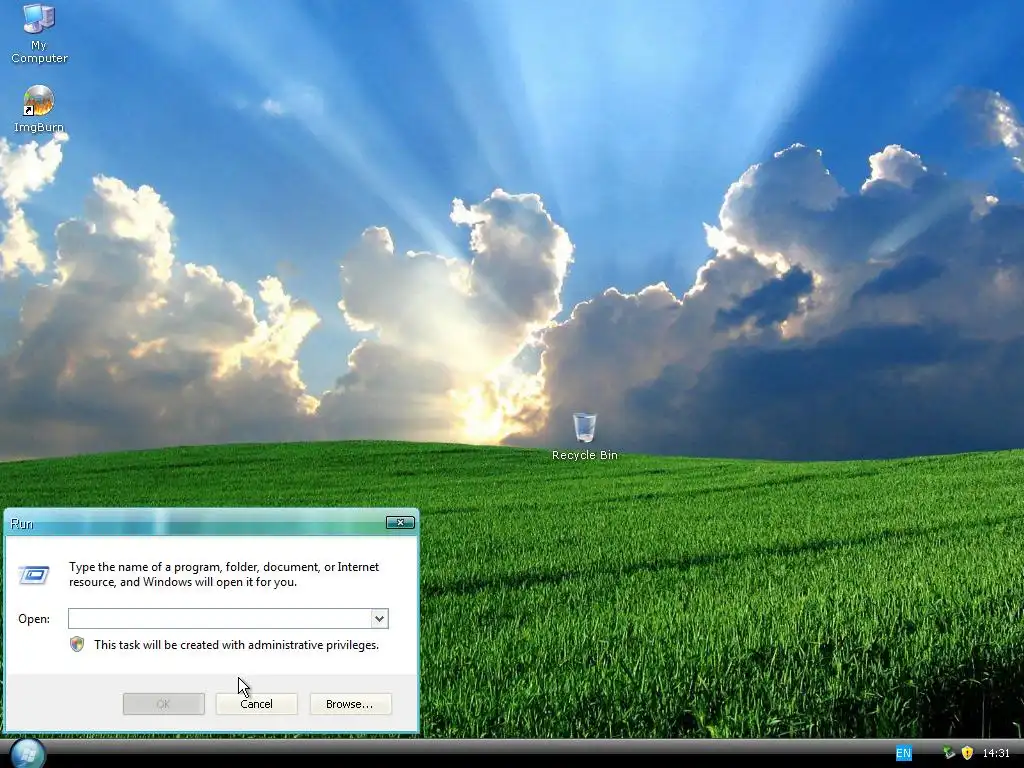
Task: Click the Browse... button
Action: [350, 704]
